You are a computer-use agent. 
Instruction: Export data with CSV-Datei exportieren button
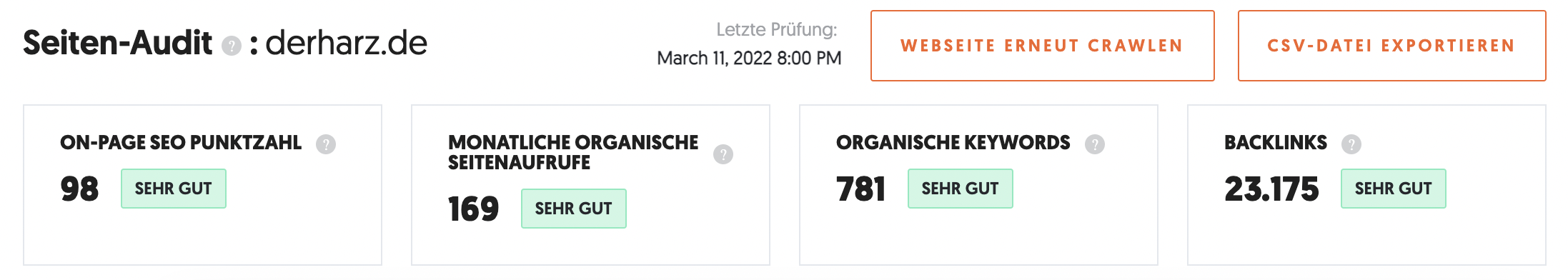click(x=1392, y=46)
